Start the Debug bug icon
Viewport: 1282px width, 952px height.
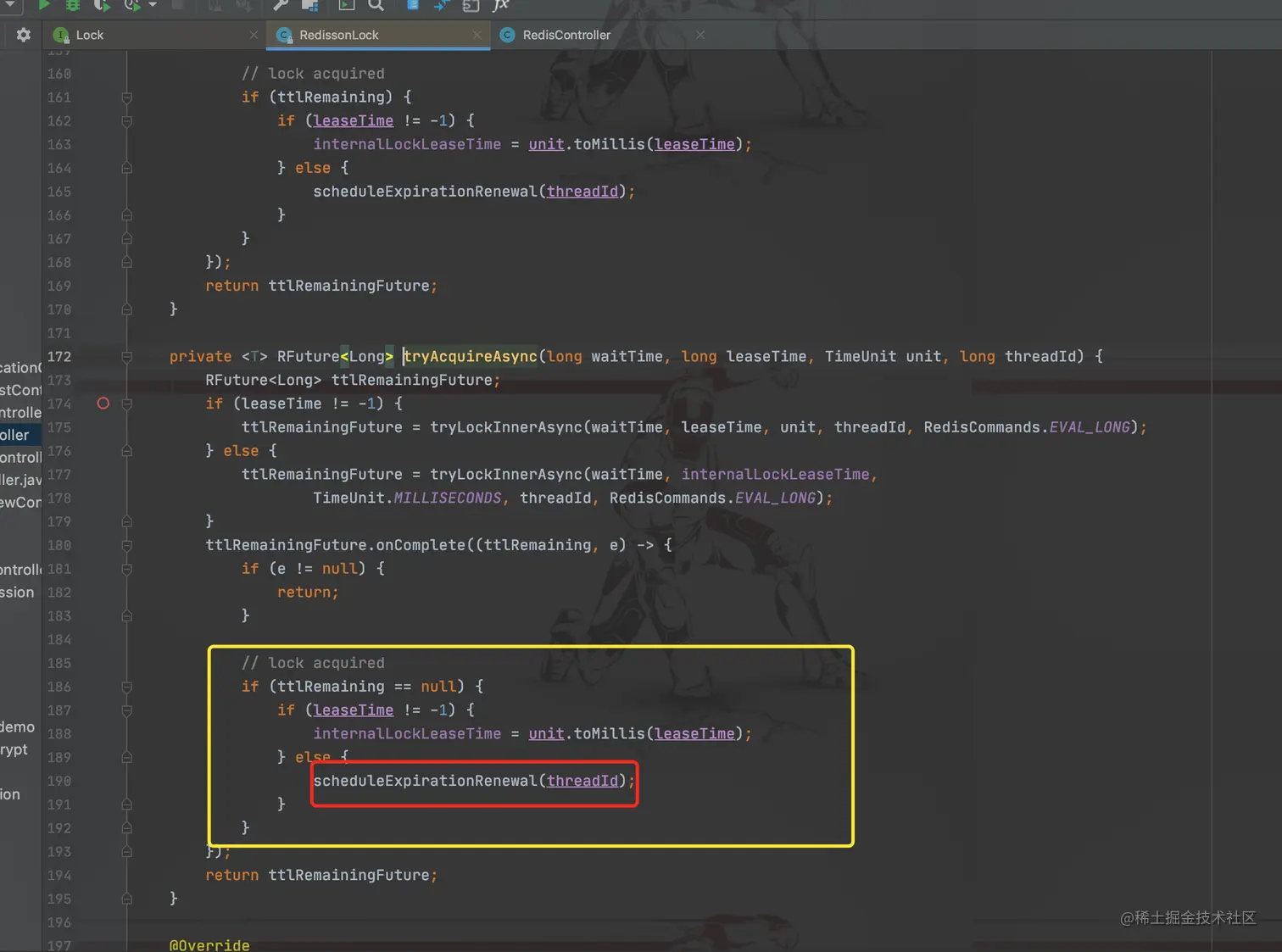pos(73,4)
